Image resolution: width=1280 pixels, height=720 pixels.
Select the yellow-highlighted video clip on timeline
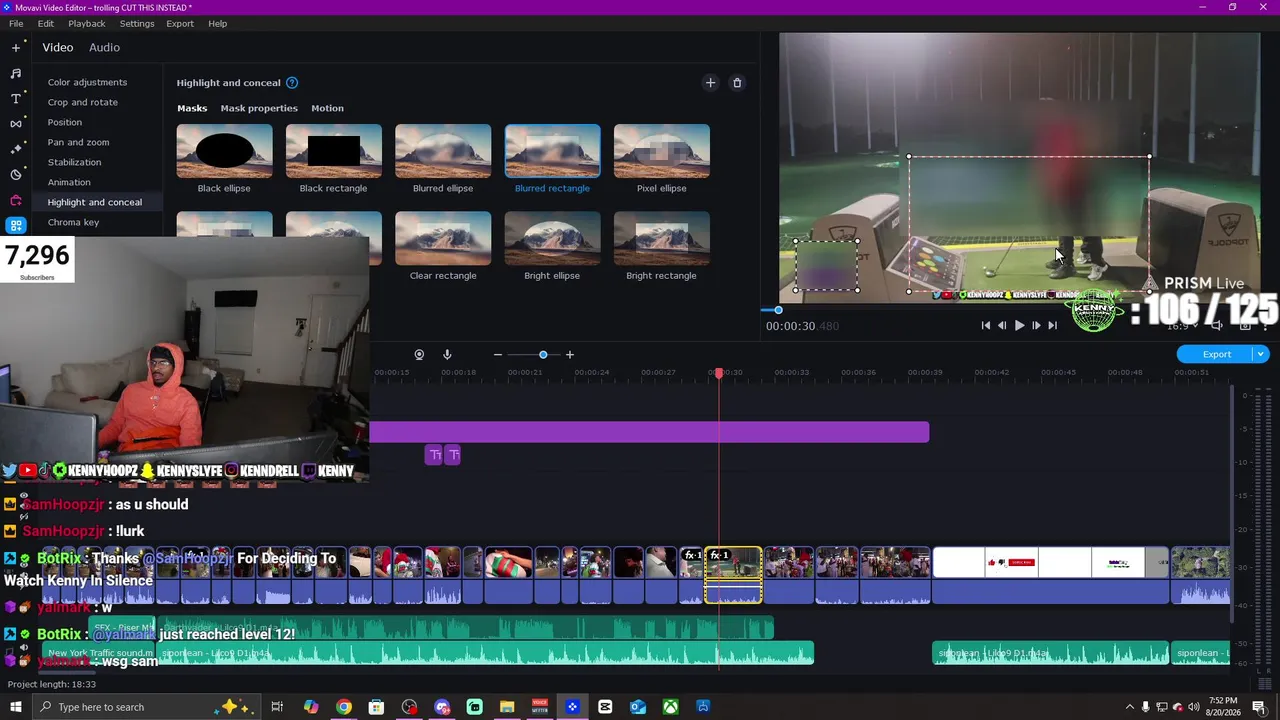pos(733,575)
